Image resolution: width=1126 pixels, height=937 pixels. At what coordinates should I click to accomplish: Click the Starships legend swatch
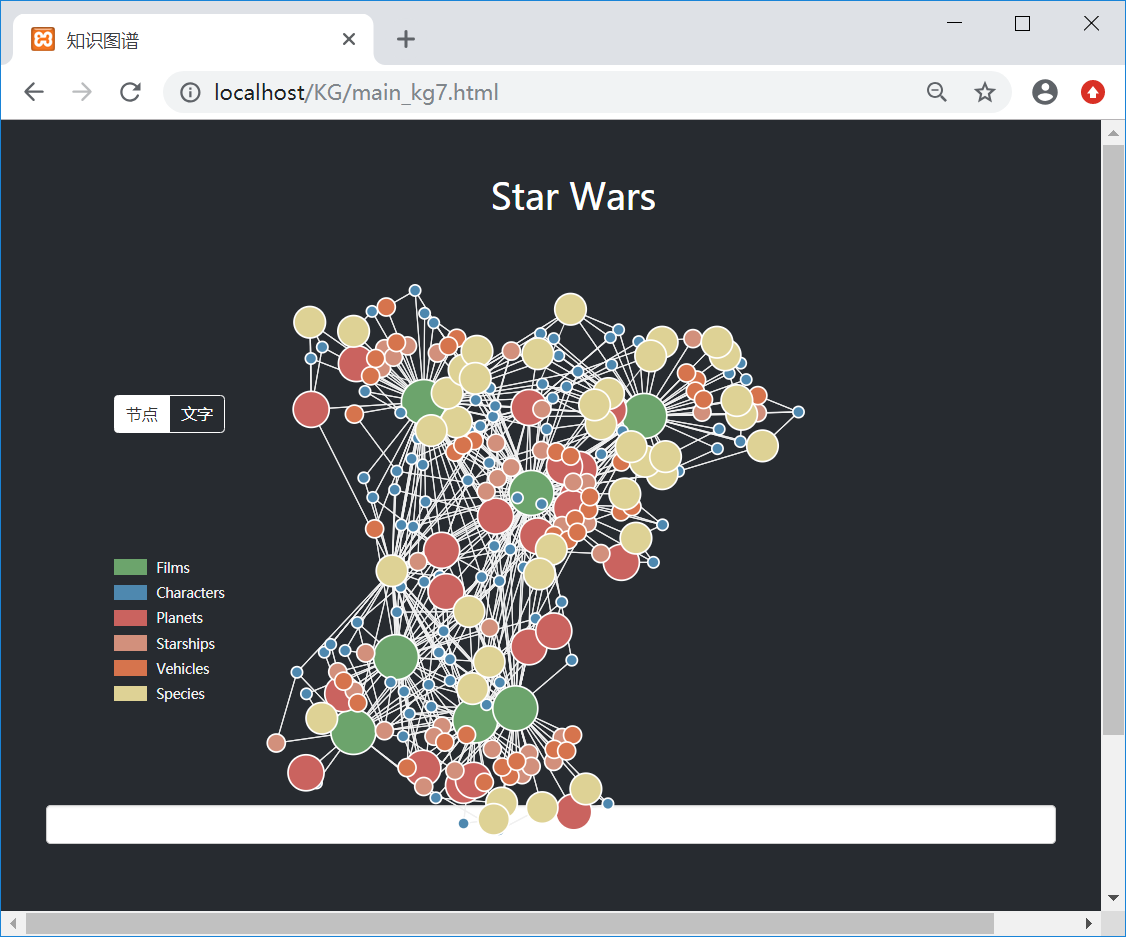(x=130, y=643)
